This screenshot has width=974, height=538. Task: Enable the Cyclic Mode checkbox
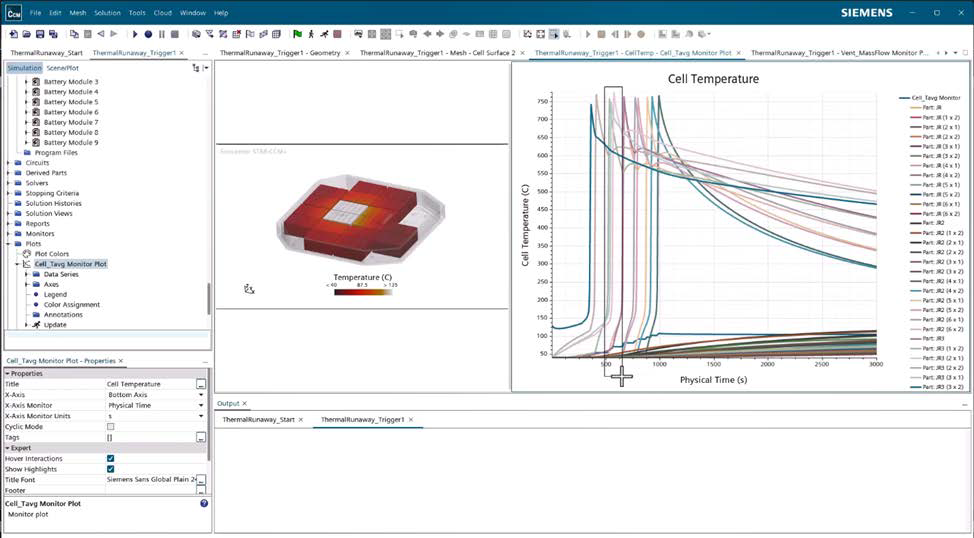(110, 427)
